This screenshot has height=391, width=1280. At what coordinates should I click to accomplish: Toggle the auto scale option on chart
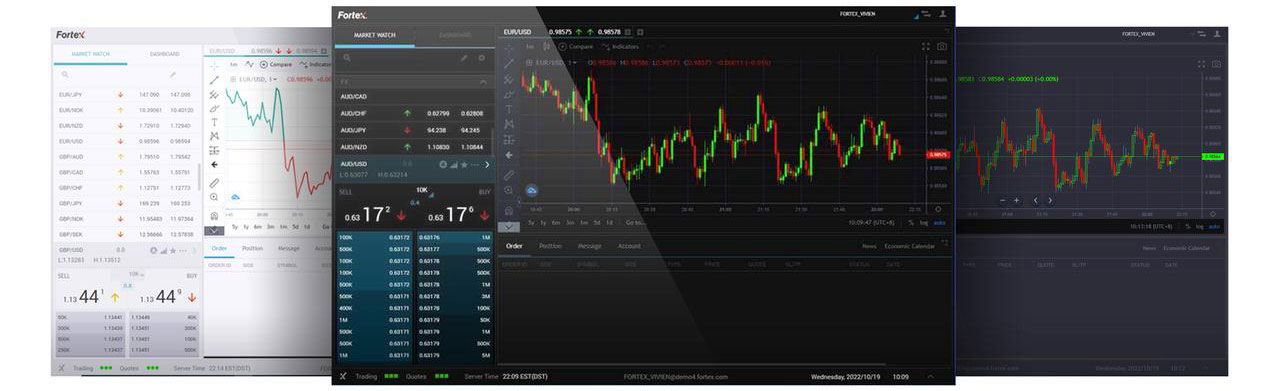pyautogui.click(x=939, y=222)
